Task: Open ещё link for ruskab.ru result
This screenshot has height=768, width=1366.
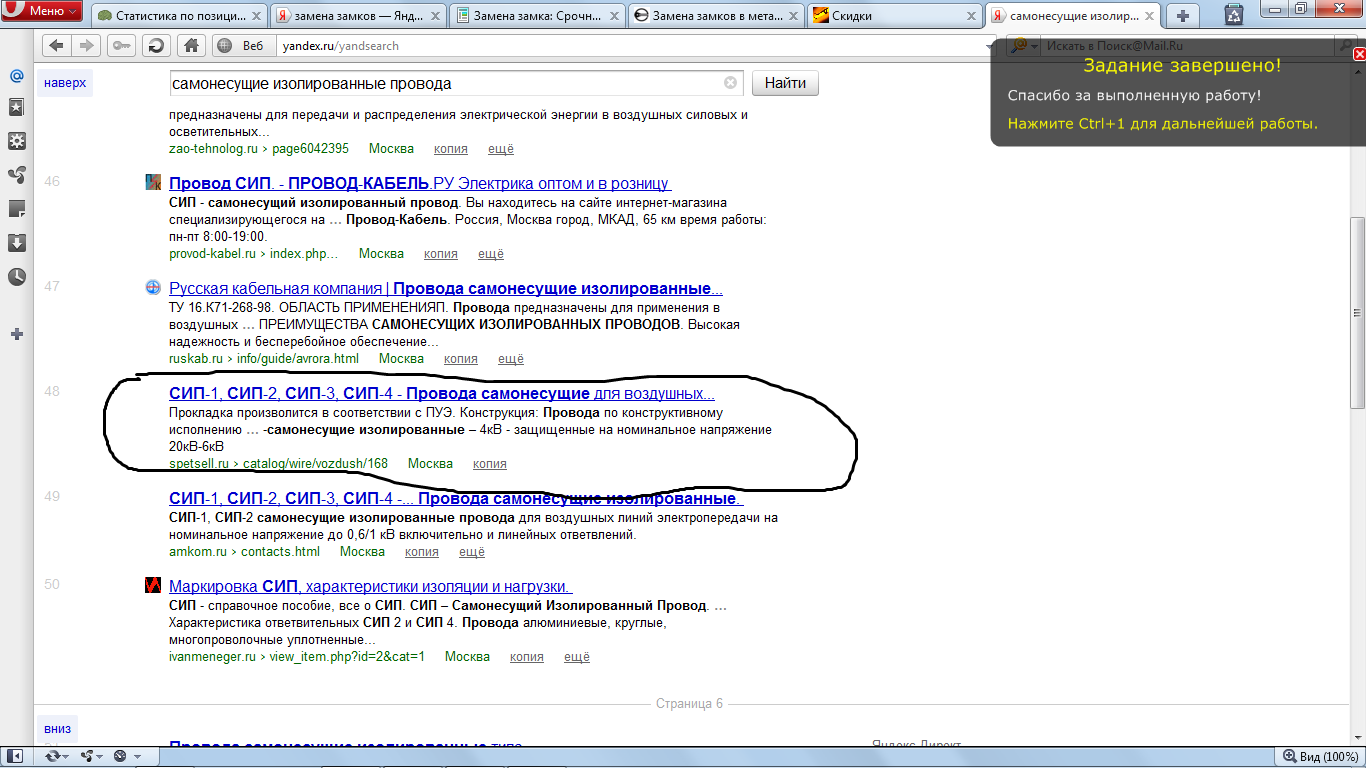Action: point(511,359)
